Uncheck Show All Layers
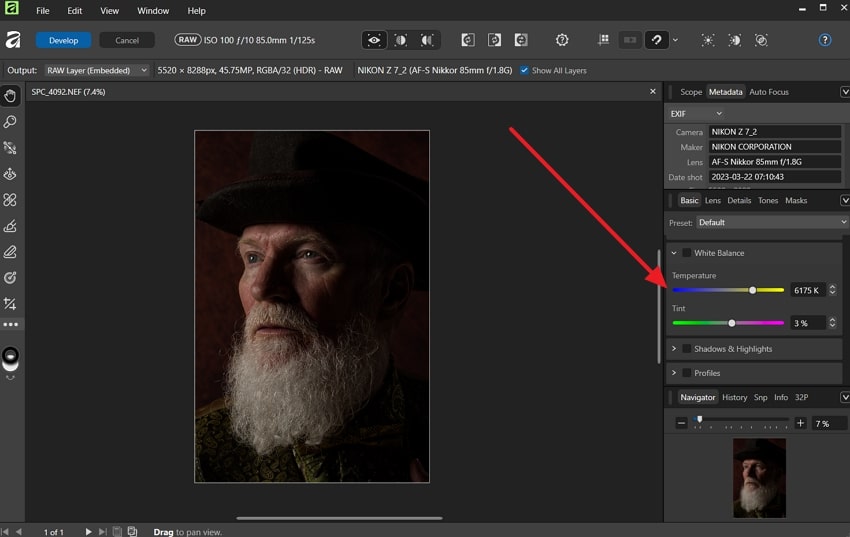Viewport: 850px width, 537px height. [x=525, y=71]
